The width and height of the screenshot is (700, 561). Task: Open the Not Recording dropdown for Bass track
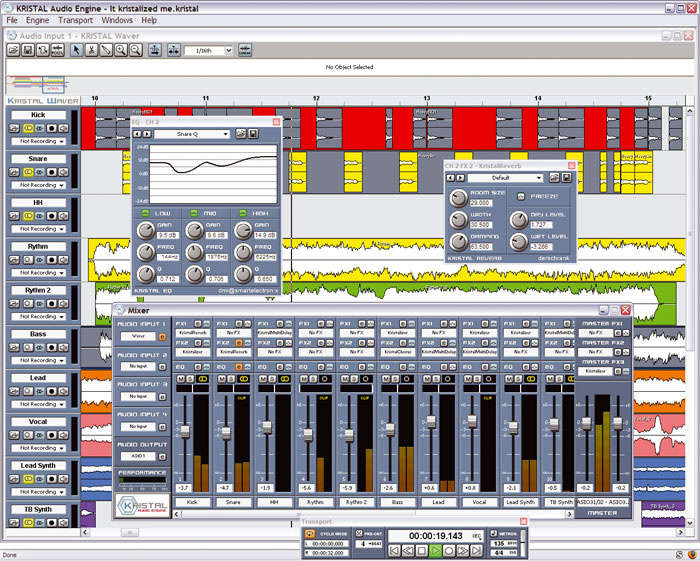[x=38, y=360]
